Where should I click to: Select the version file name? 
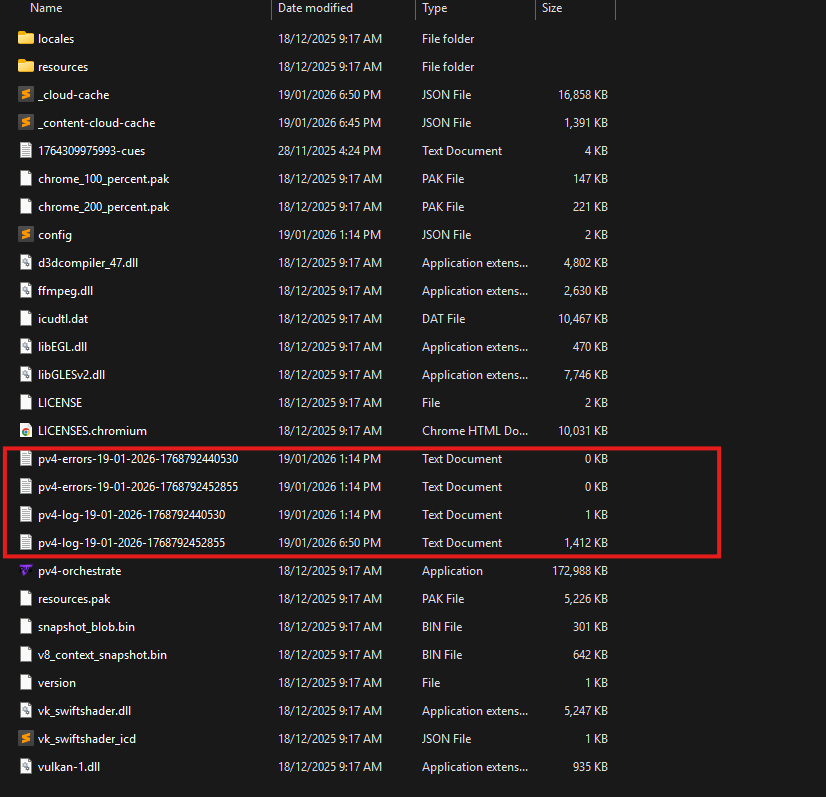[x=57, y=683]
